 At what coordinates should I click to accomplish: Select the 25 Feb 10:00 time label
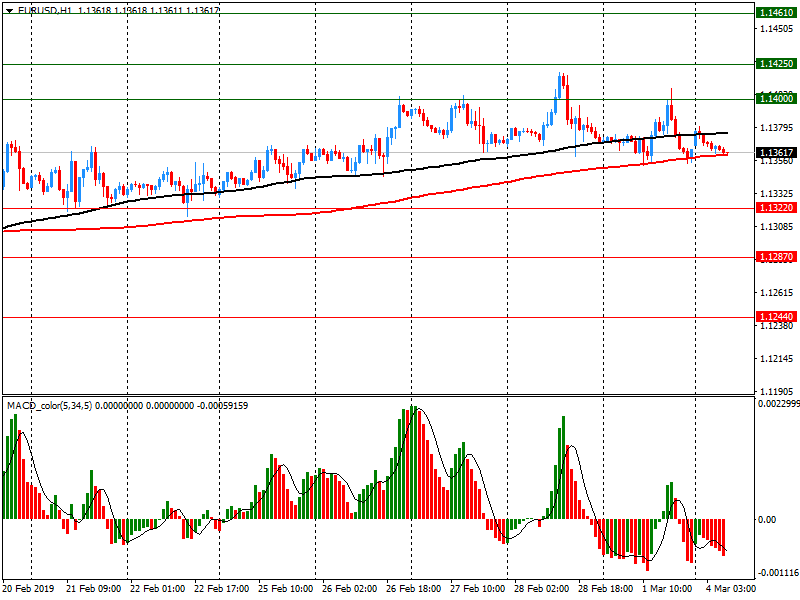pyautogui.click(x=285, y=589)
